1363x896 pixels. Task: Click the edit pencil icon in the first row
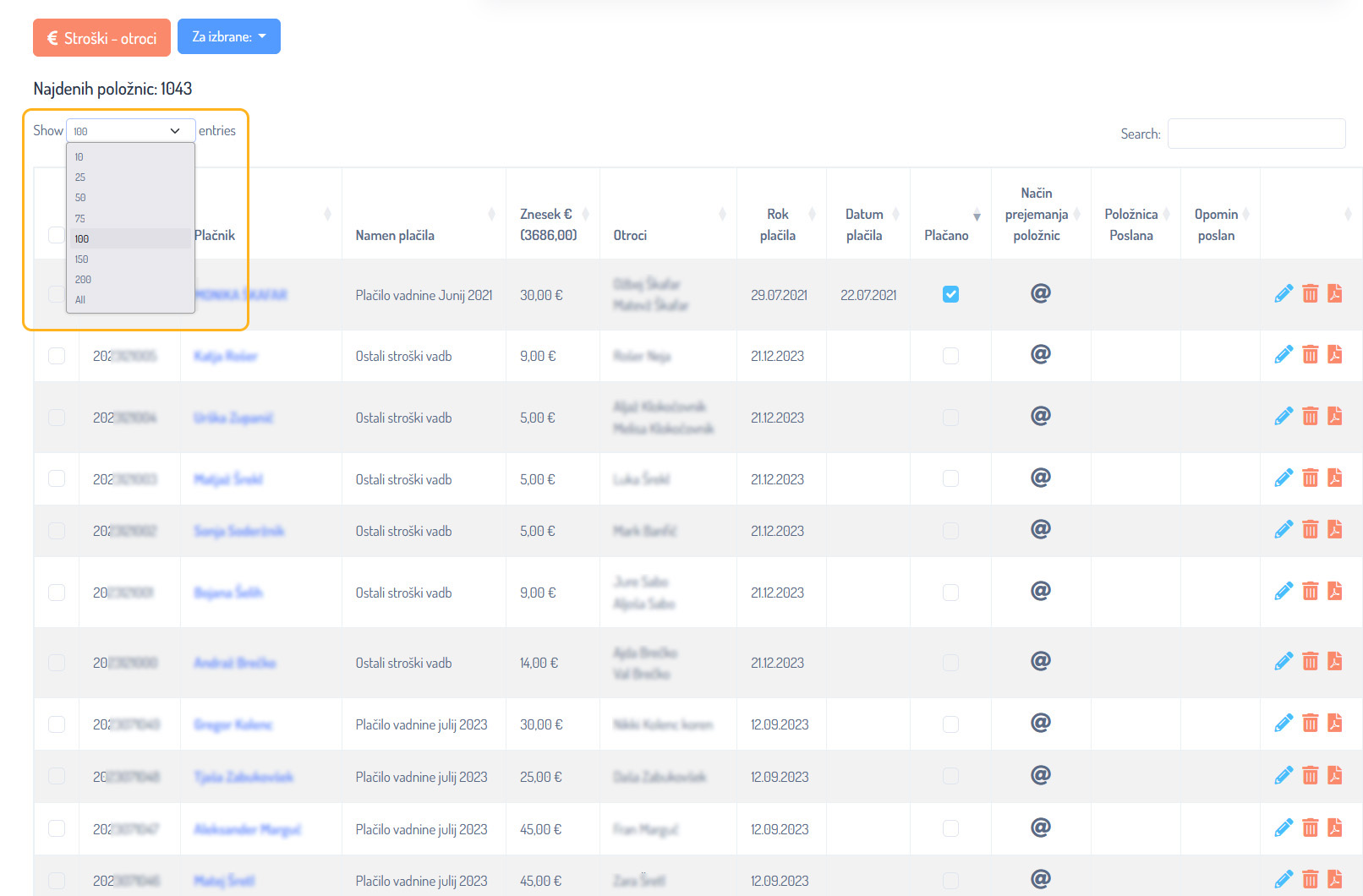pos(1284,294)
